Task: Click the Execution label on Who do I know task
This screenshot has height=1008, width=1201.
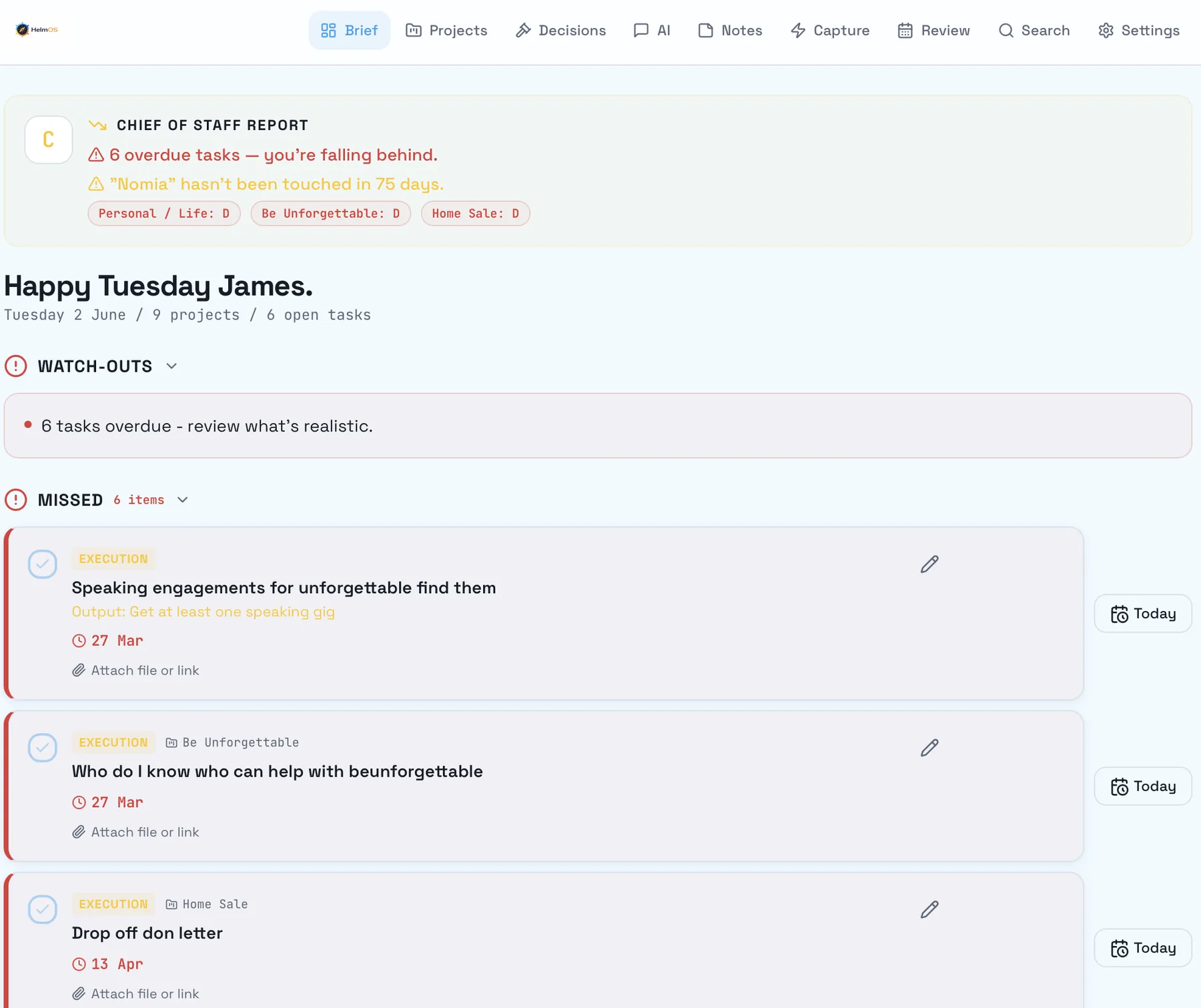Action: click(113, 742)
